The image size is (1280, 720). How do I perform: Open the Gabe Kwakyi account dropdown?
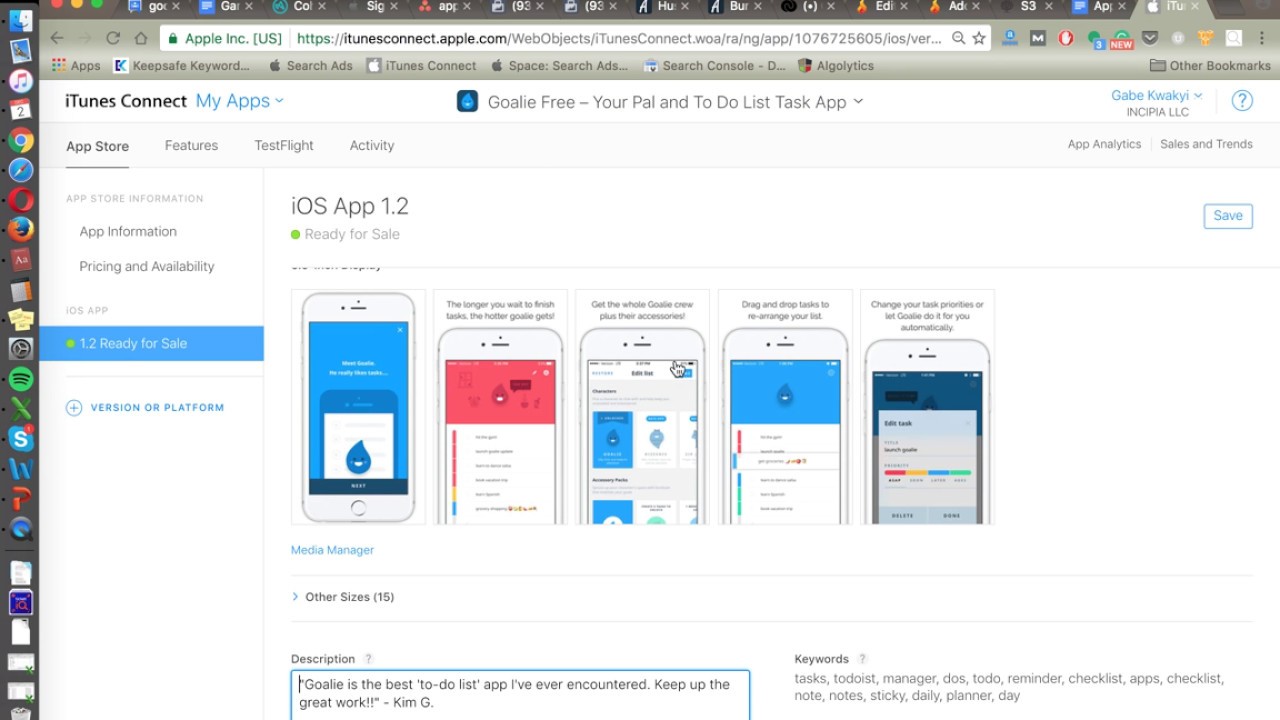(1157, 96)
